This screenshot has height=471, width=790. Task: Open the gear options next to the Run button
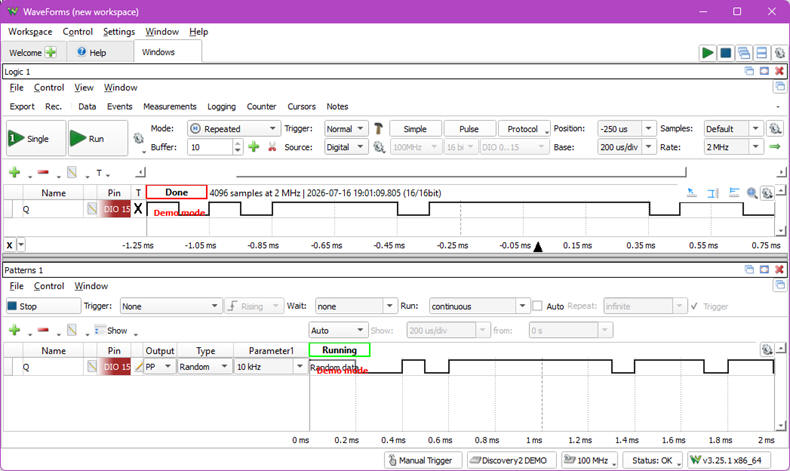pyautogui.click(x=139, y=138)
